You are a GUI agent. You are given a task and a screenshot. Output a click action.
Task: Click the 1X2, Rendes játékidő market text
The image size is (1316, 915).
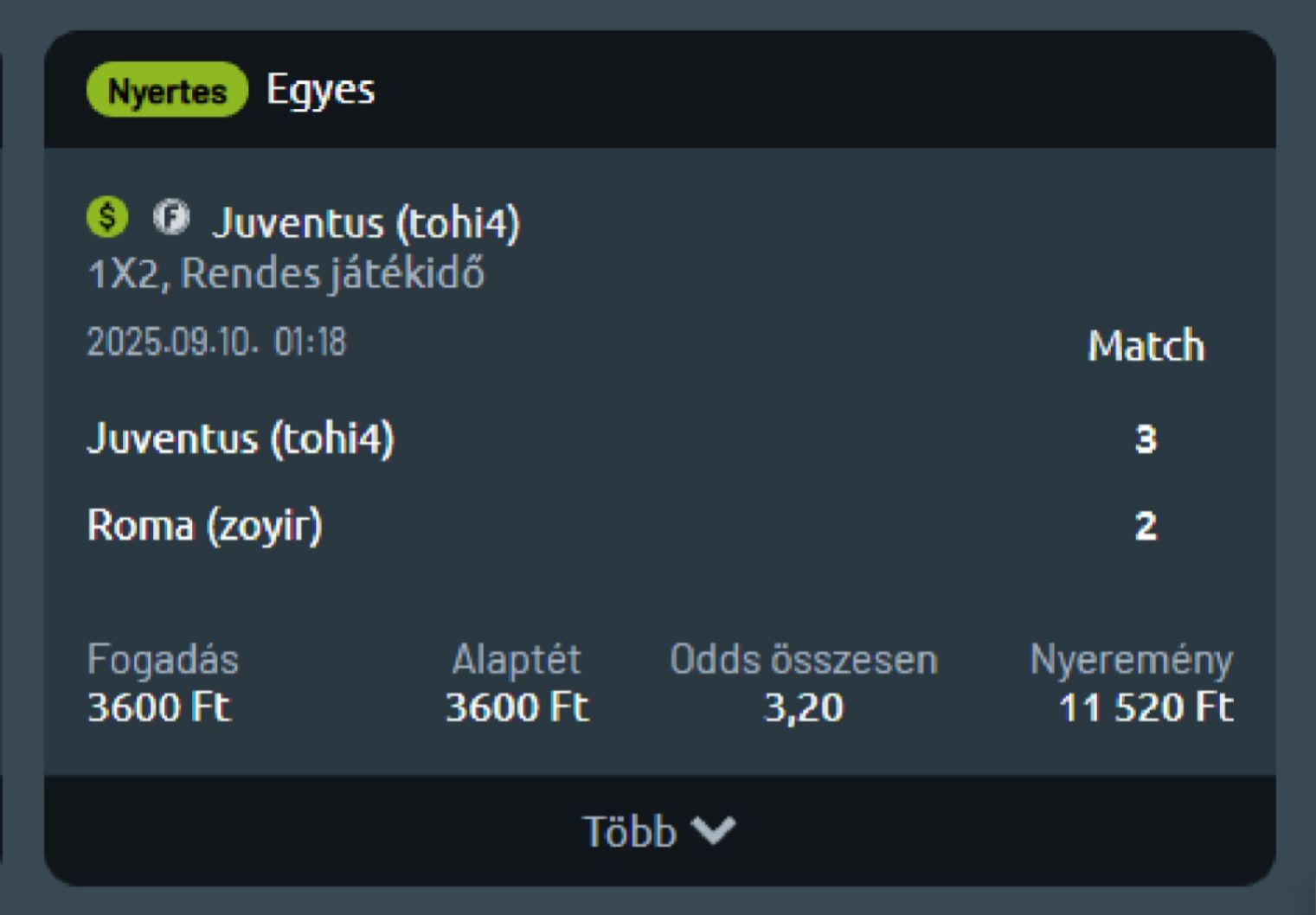pyautogui.click(x=286, y=274)
